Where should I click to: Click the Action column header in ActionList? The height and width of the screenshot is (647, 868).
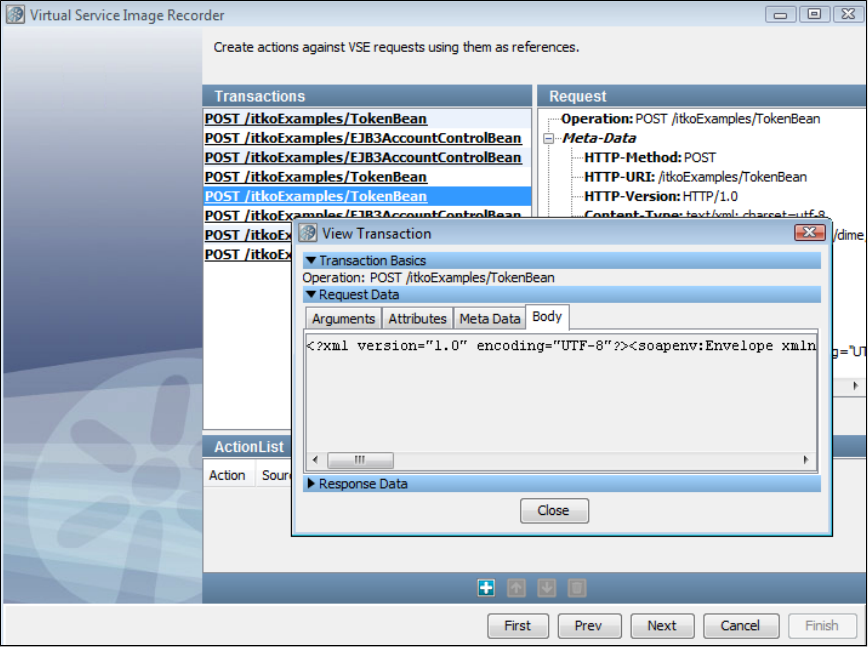coord(227,475)
